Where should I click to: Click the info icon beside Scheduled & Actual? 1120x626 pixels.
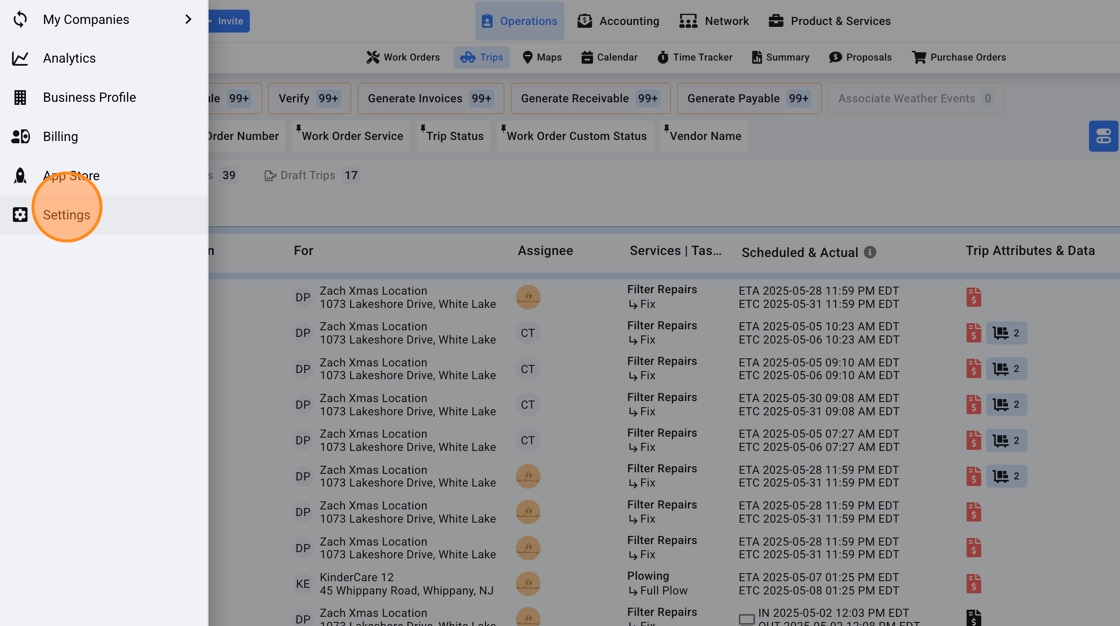click(870, 252)
